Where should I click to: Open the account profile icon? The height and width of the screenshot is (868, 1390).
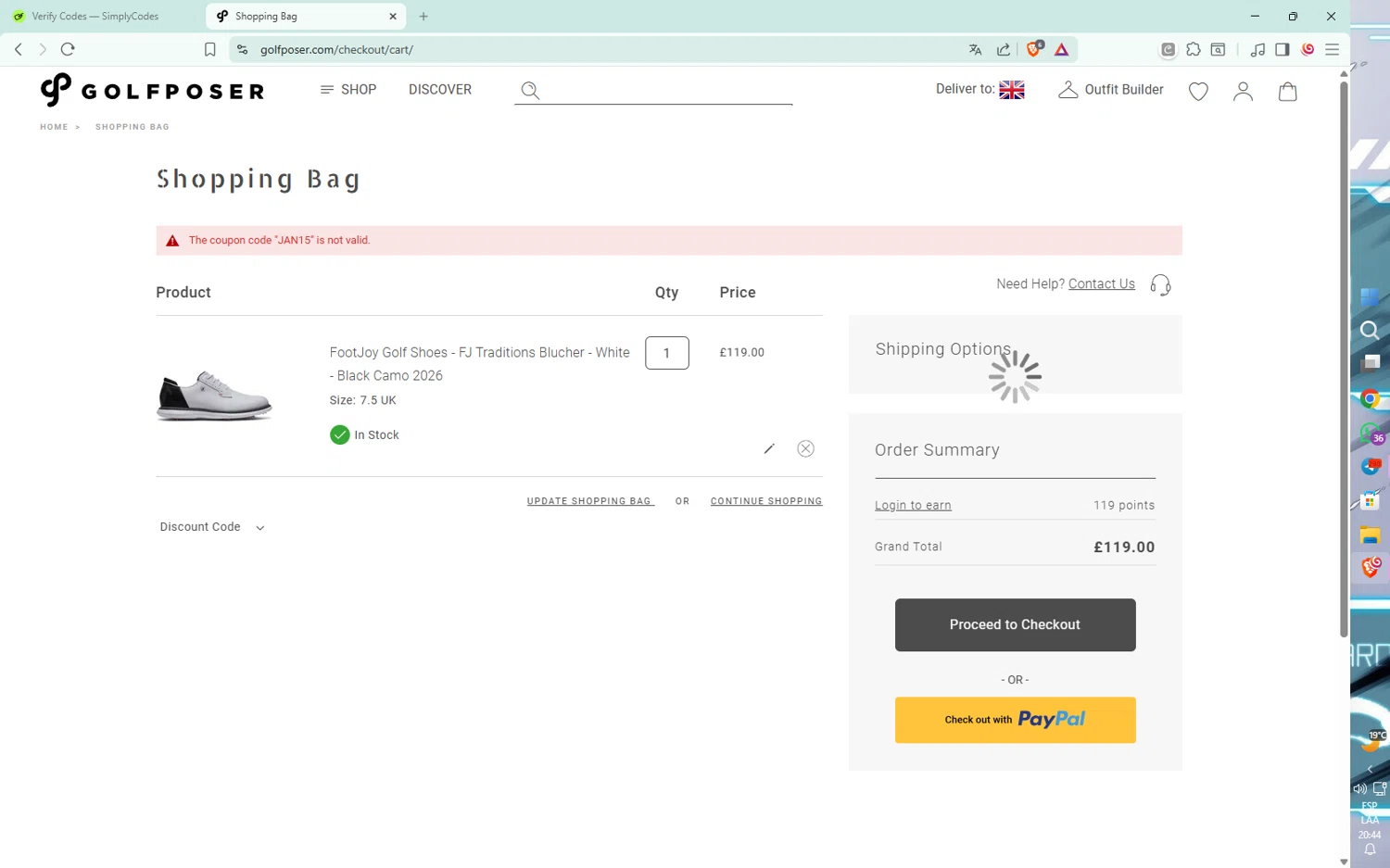pos(1243,91)
